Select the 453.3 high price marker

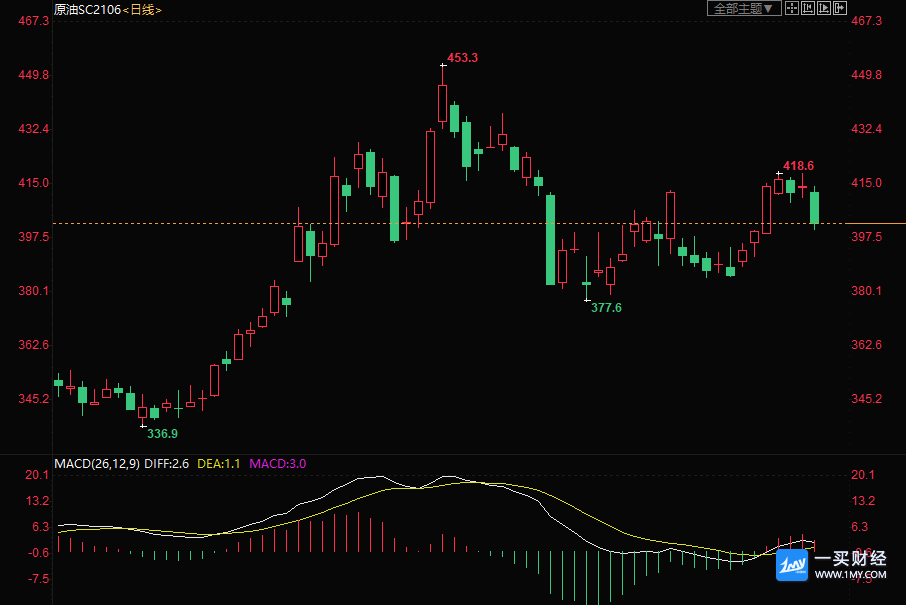pyautogui.click(x=462, y=58)
